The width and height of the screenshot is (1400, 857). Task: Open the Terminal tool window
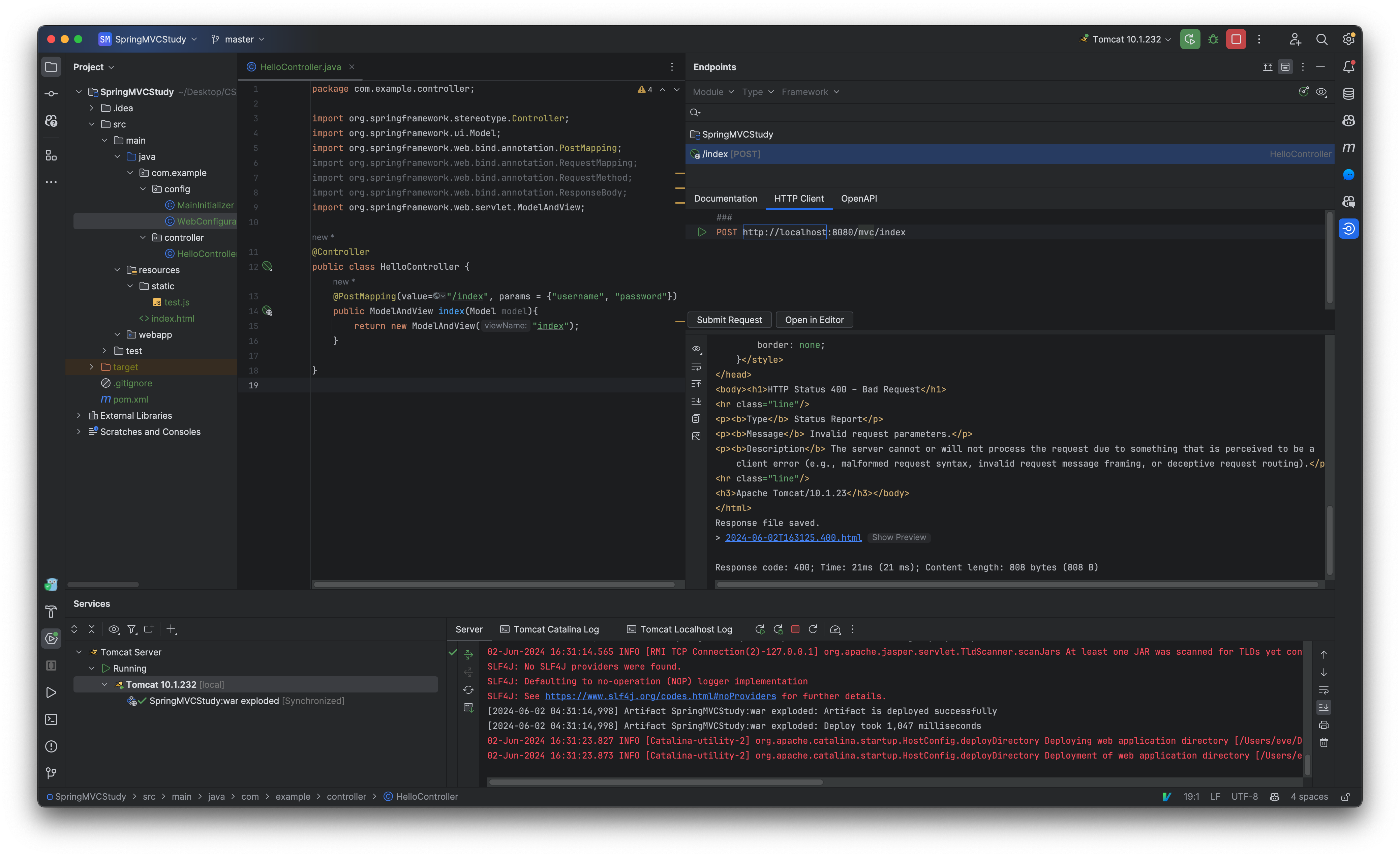[x=51, y=719]
